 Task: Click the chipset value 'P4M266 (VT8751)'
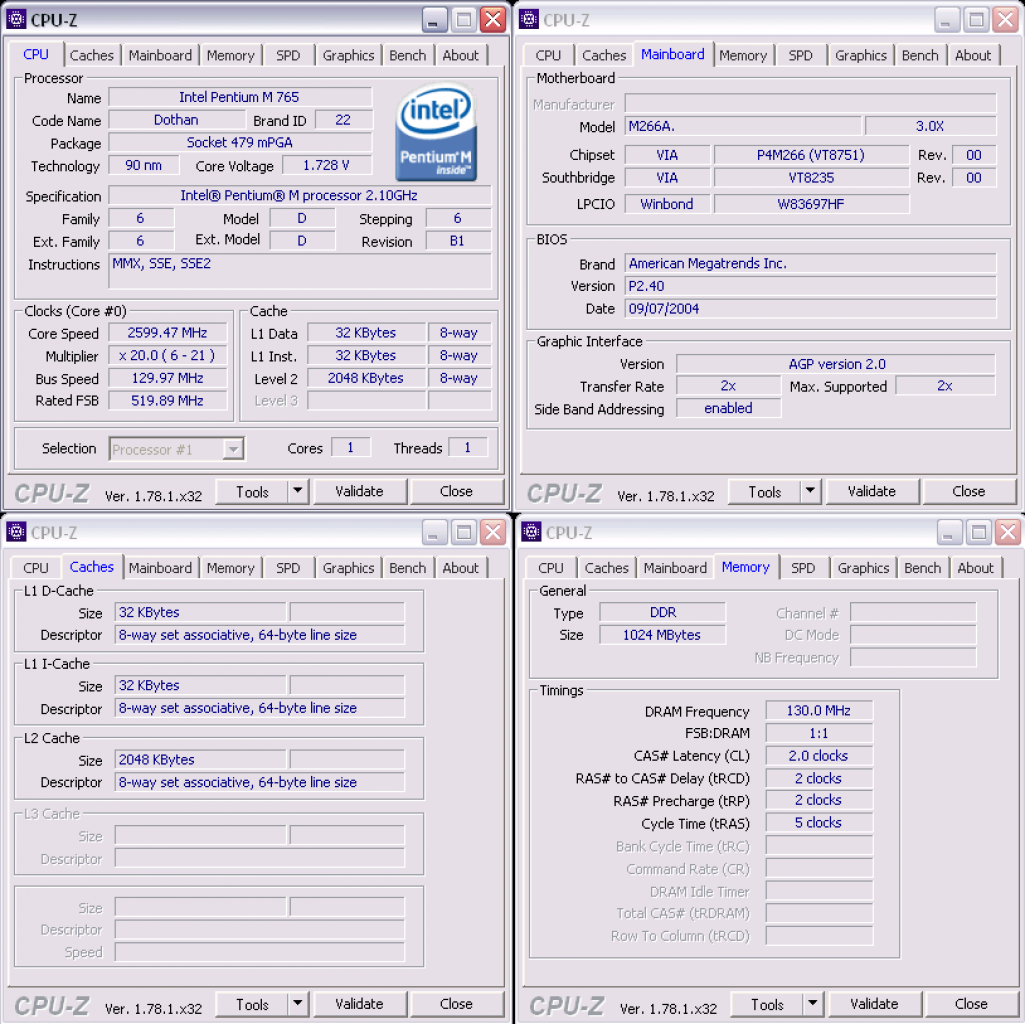click(x=811, y=155)
